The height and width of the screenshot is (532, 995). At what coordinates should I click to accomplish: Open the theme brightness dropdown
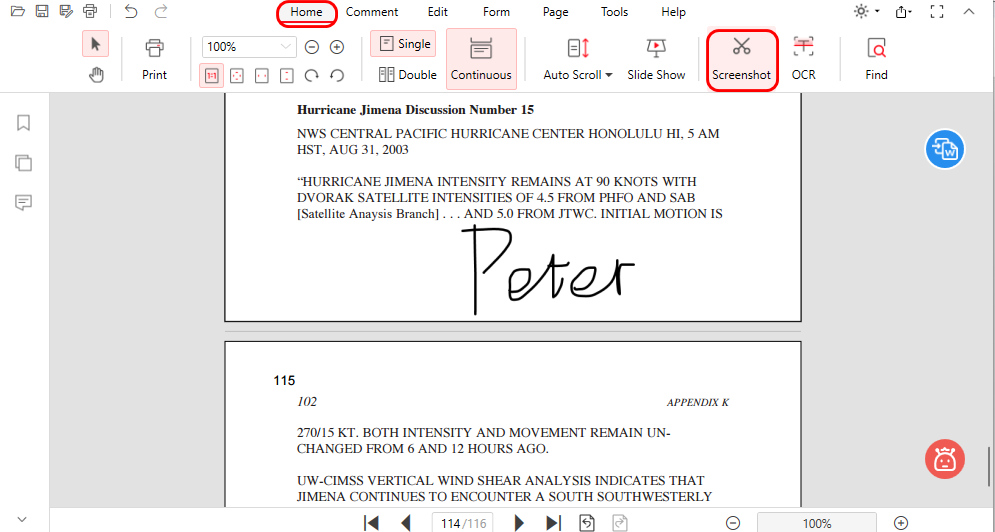[x=866, y=12]
